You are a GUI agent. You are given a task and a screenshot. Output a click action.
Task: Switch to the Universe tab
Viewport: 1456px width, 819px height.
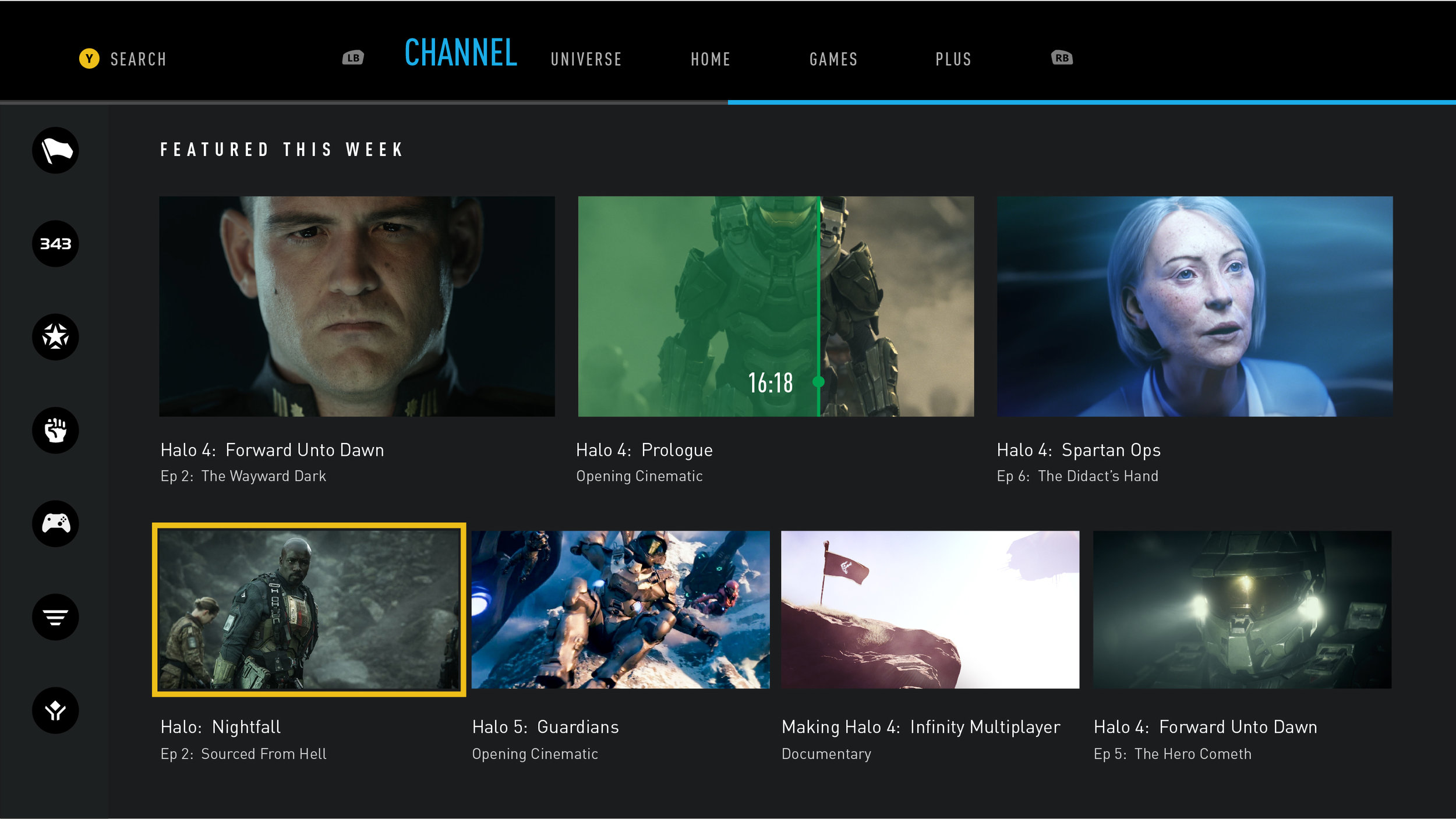click(x=586, y=59)
